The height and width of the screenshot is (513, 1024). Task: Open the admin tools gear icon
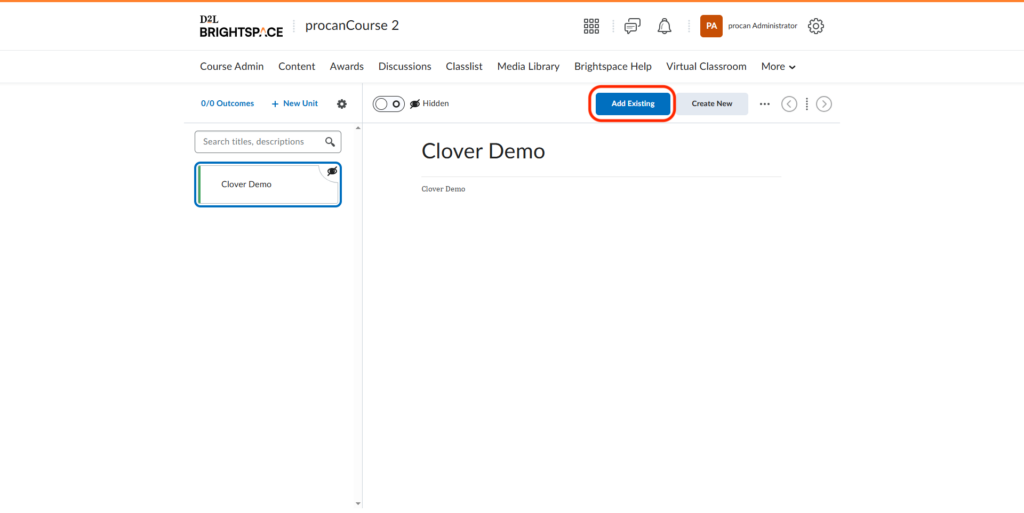tap(816, 26)
